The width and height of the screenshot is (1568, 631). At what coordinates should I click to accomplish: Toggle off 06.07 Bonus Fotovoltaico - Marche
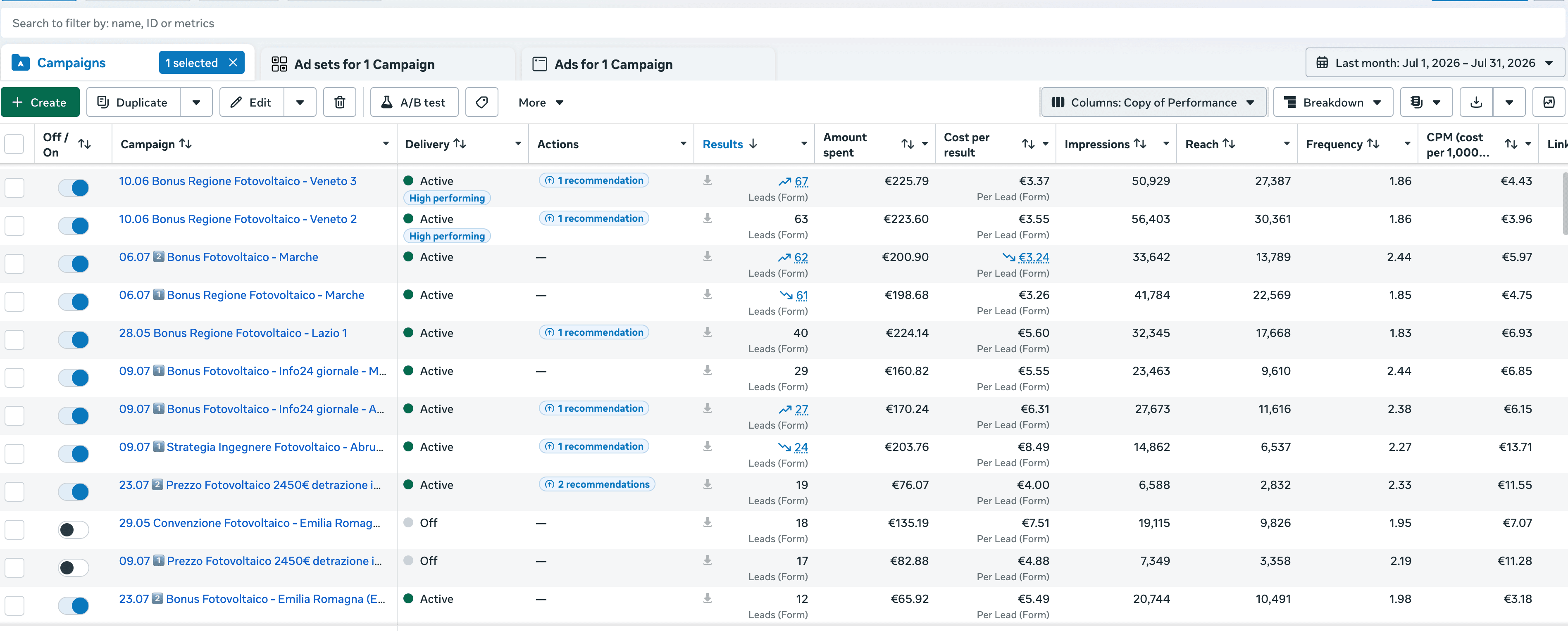click(74, 264)
